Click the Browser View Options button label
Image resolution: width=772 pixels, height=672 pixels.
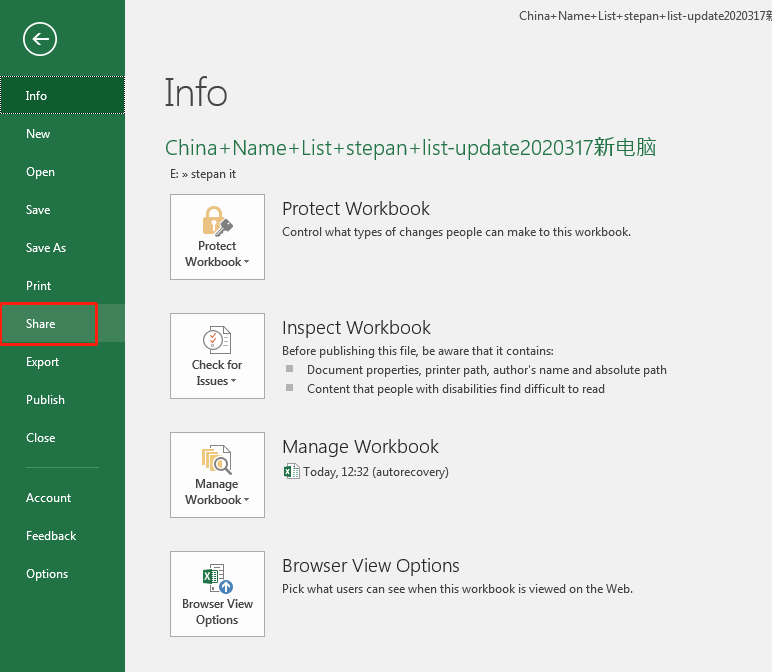click(x=217, y=612)
